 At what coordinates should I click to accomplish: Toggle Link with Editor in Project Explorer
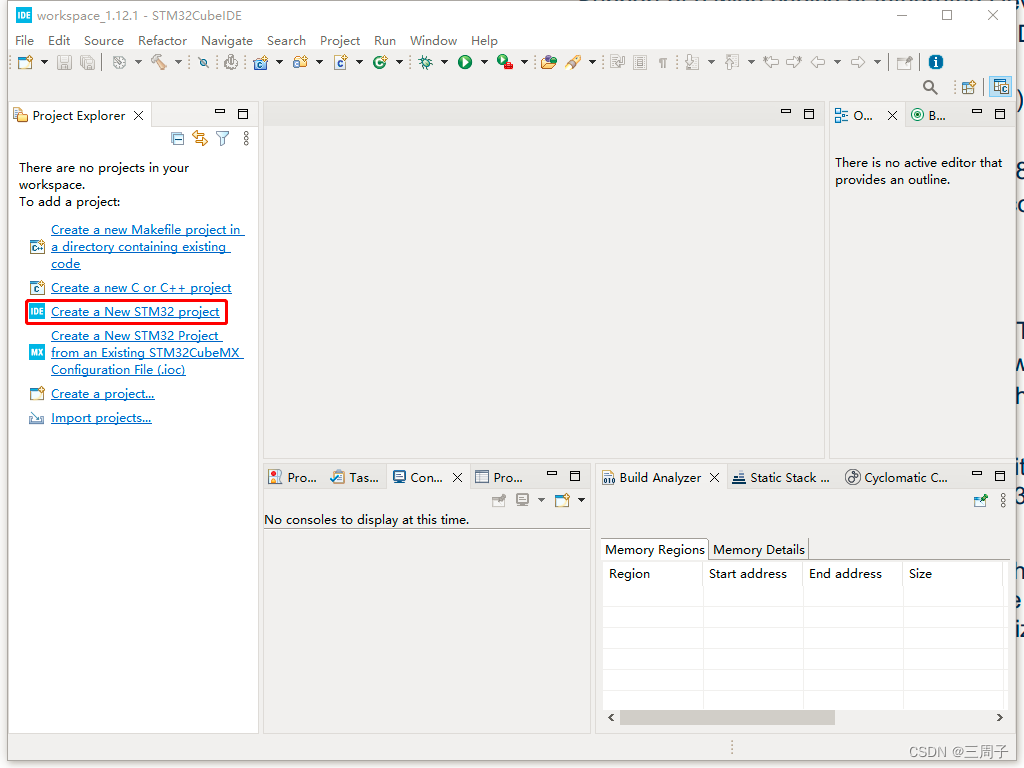coord(200,138)
